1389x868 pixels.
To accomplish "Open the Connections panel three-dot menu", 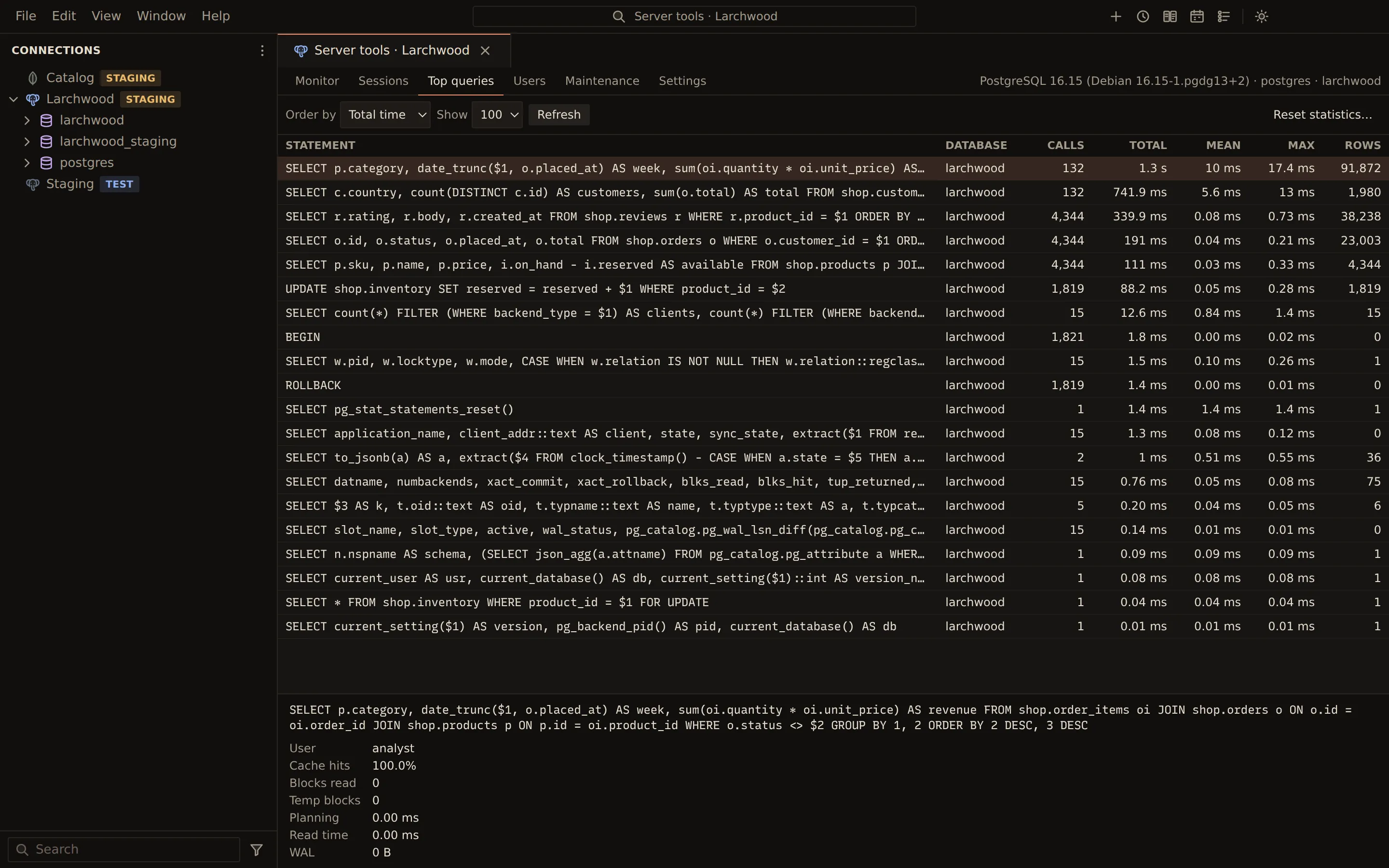I will 262,51.
